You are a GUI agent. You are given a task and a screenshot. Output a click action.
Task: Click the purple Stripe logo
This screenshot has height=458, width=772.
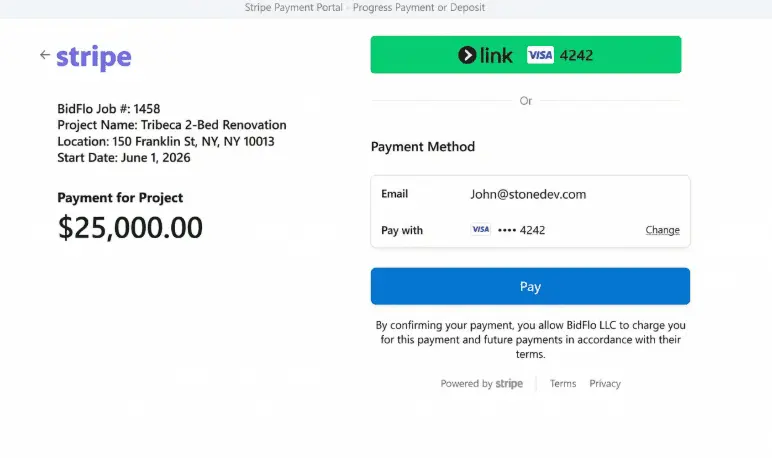(94, 58)
